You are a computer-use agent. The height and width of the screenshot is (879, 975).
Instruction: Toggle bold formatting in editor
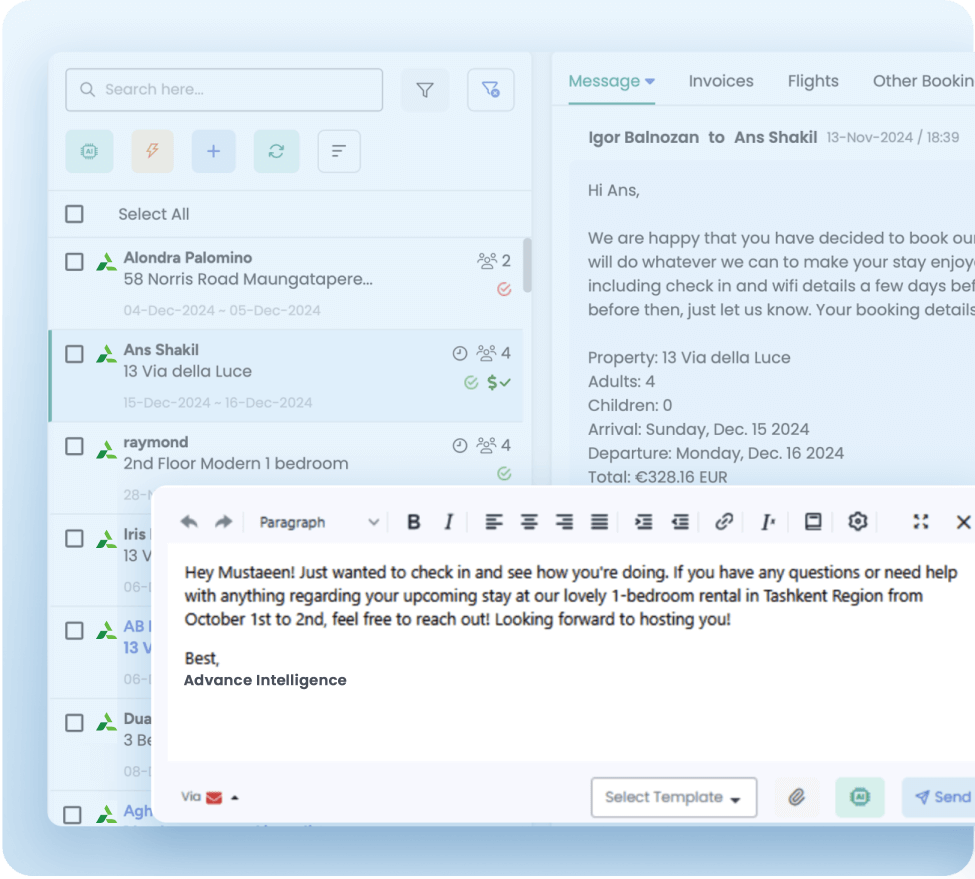(x=414, y=522)
